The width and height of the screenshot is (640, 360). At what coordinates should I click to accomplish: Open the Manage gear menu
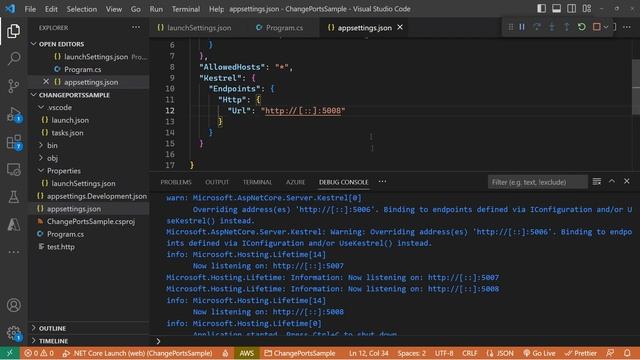[x=13, y=333]
